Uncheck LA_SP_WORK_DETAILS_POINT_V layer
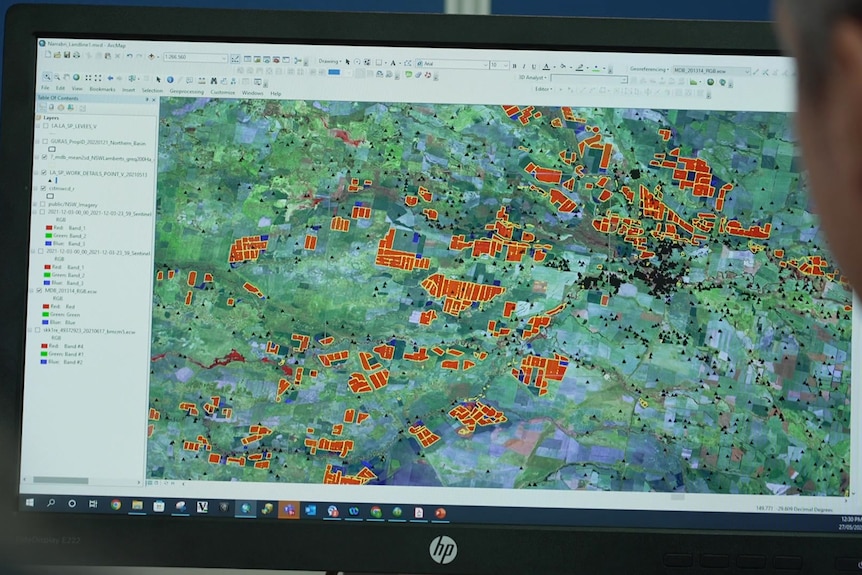 pyautogui.click(x=43, y=172)
